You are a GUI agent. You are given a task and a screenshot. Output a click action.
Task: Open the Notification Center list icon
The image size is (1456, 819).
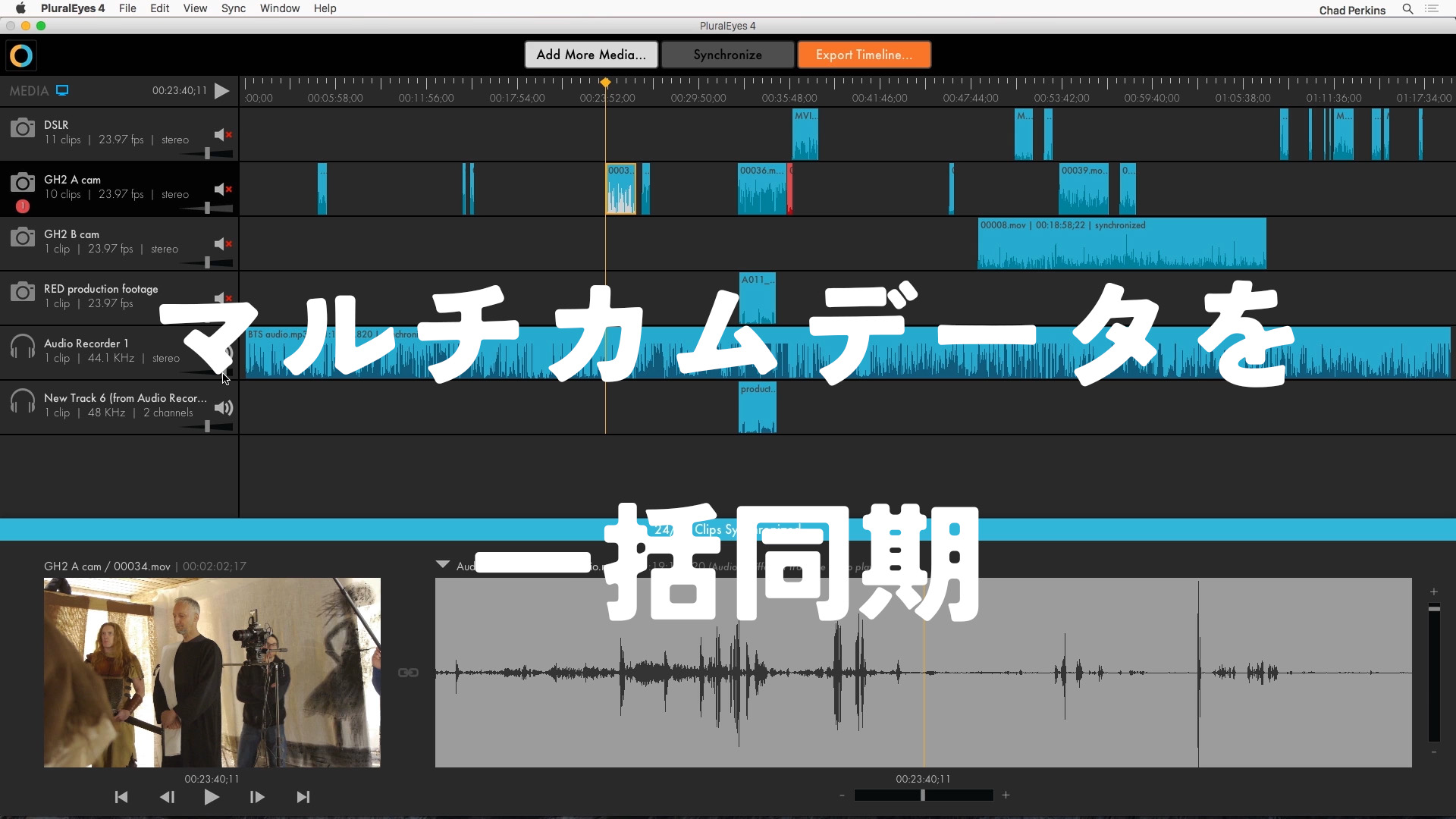1432,9
